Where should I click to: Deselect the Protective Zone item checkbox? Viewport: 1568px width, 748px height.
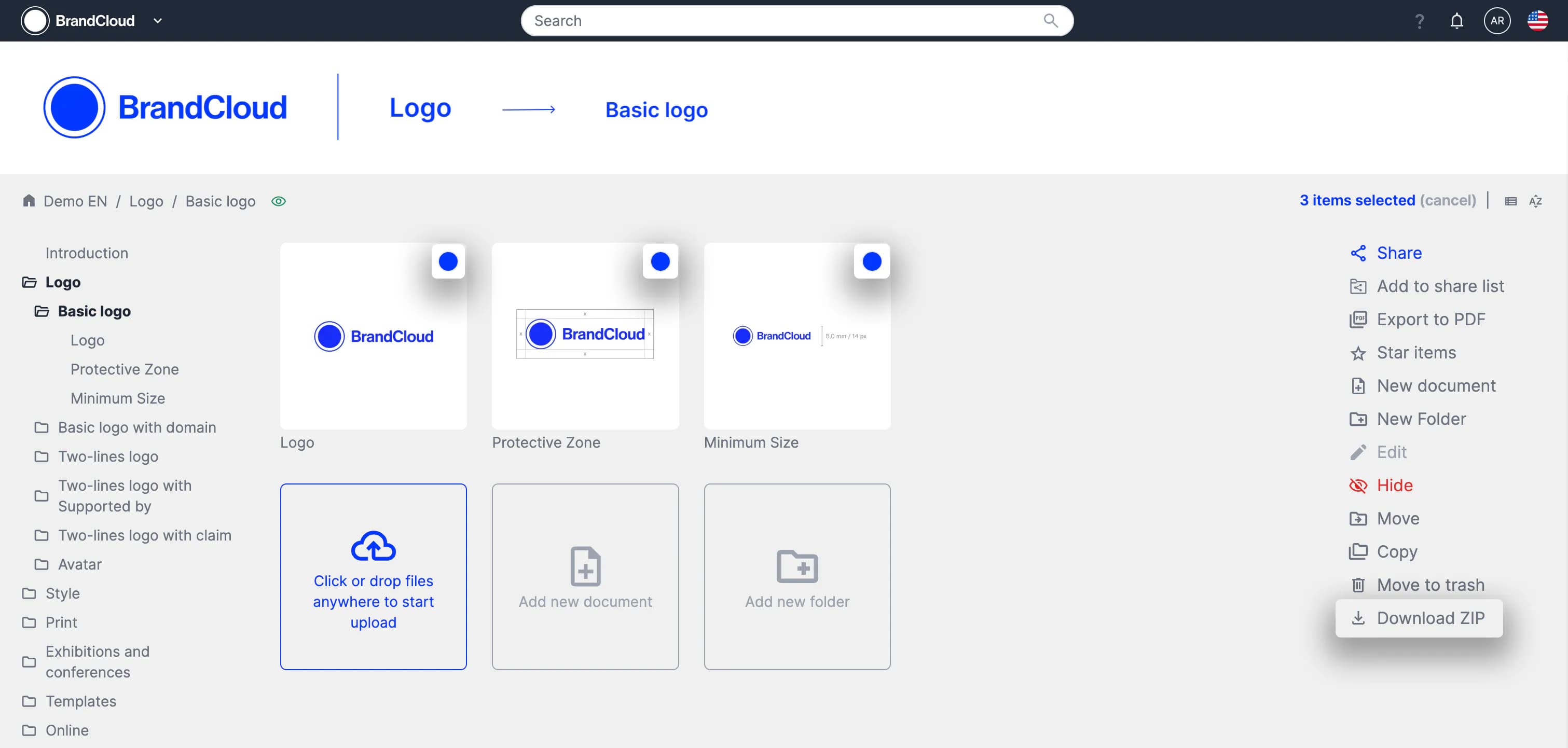coord(660,262)
